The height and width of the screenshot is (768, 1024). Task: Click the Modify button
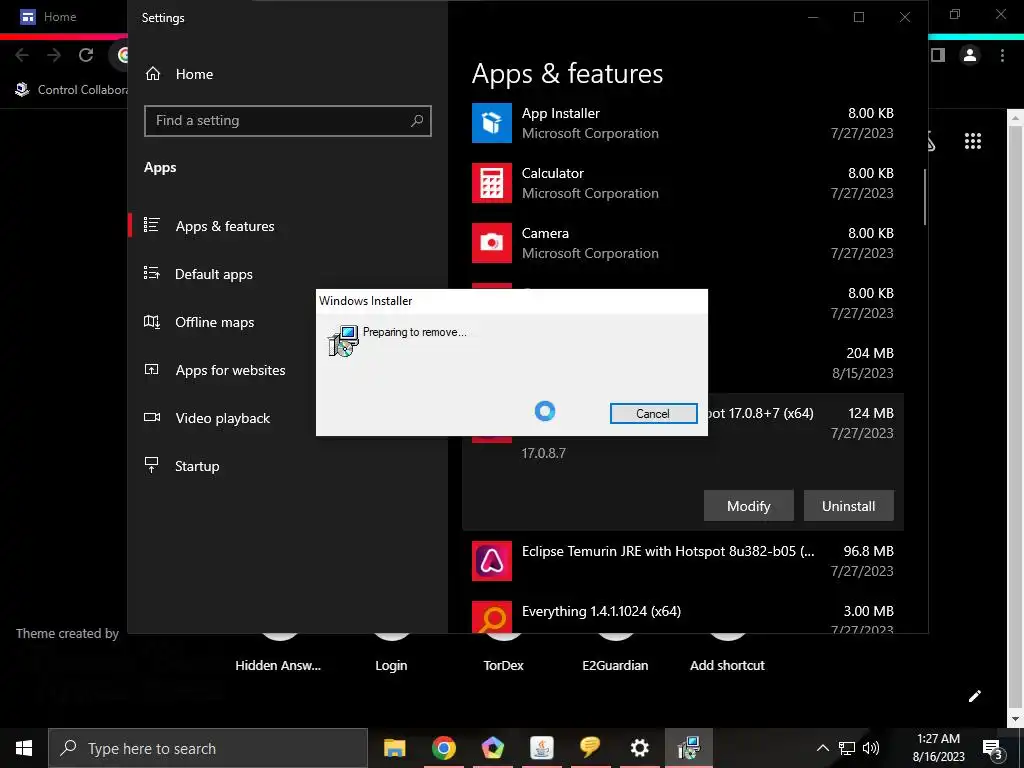(748, 506)
